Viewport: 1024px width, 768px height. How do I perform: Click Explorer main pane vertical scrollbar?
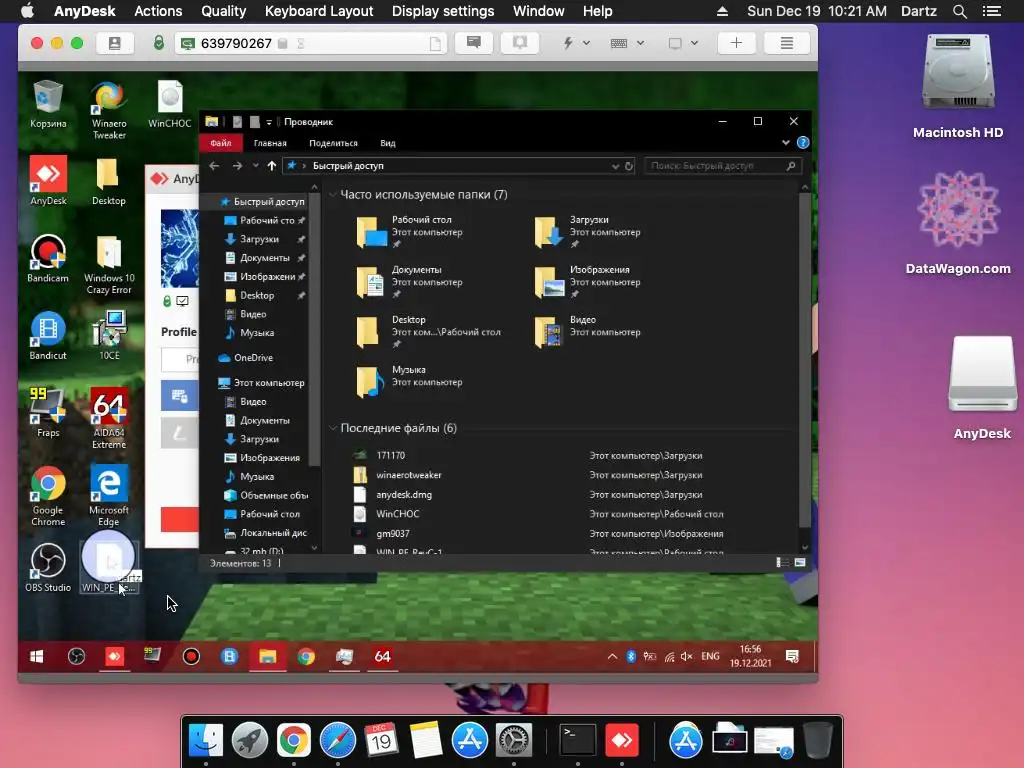[x=805, y=358]
